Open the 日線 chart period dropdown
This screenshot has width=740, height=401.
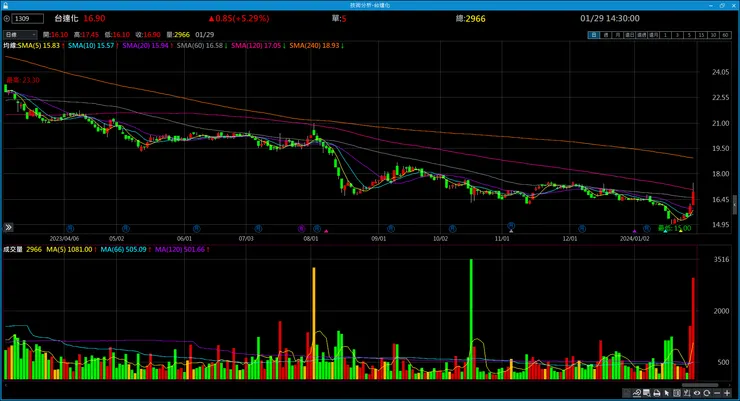20,34
